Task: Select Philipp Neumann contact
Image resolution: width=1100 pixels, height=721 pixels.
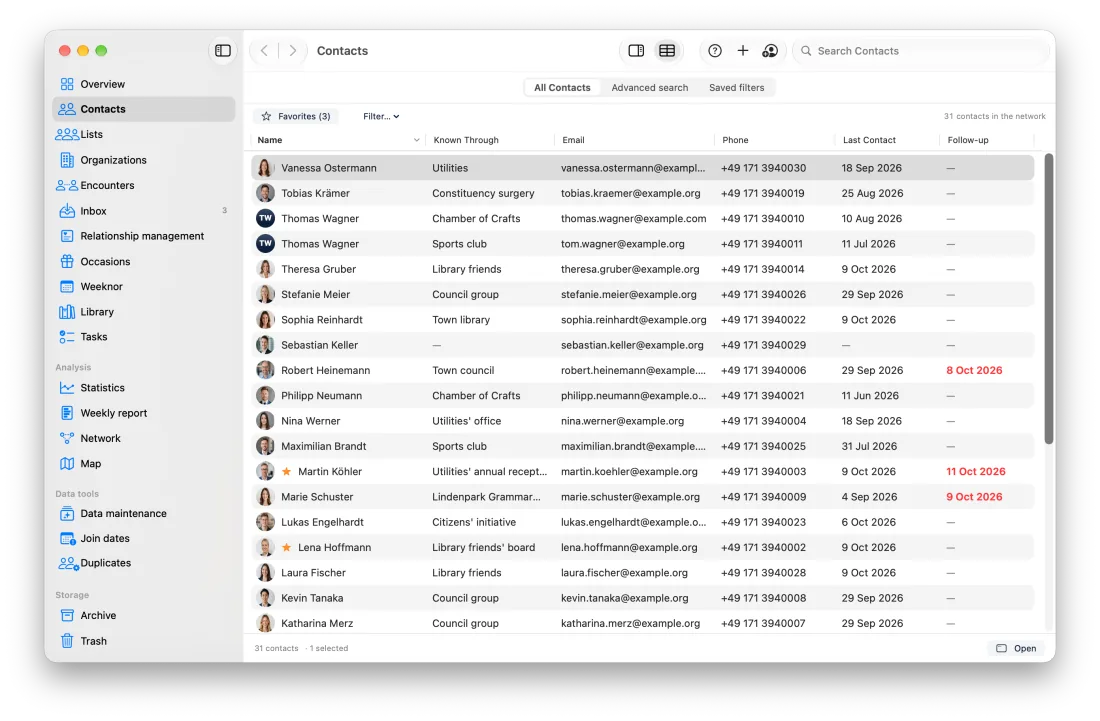Action: [x=643, y=396]
